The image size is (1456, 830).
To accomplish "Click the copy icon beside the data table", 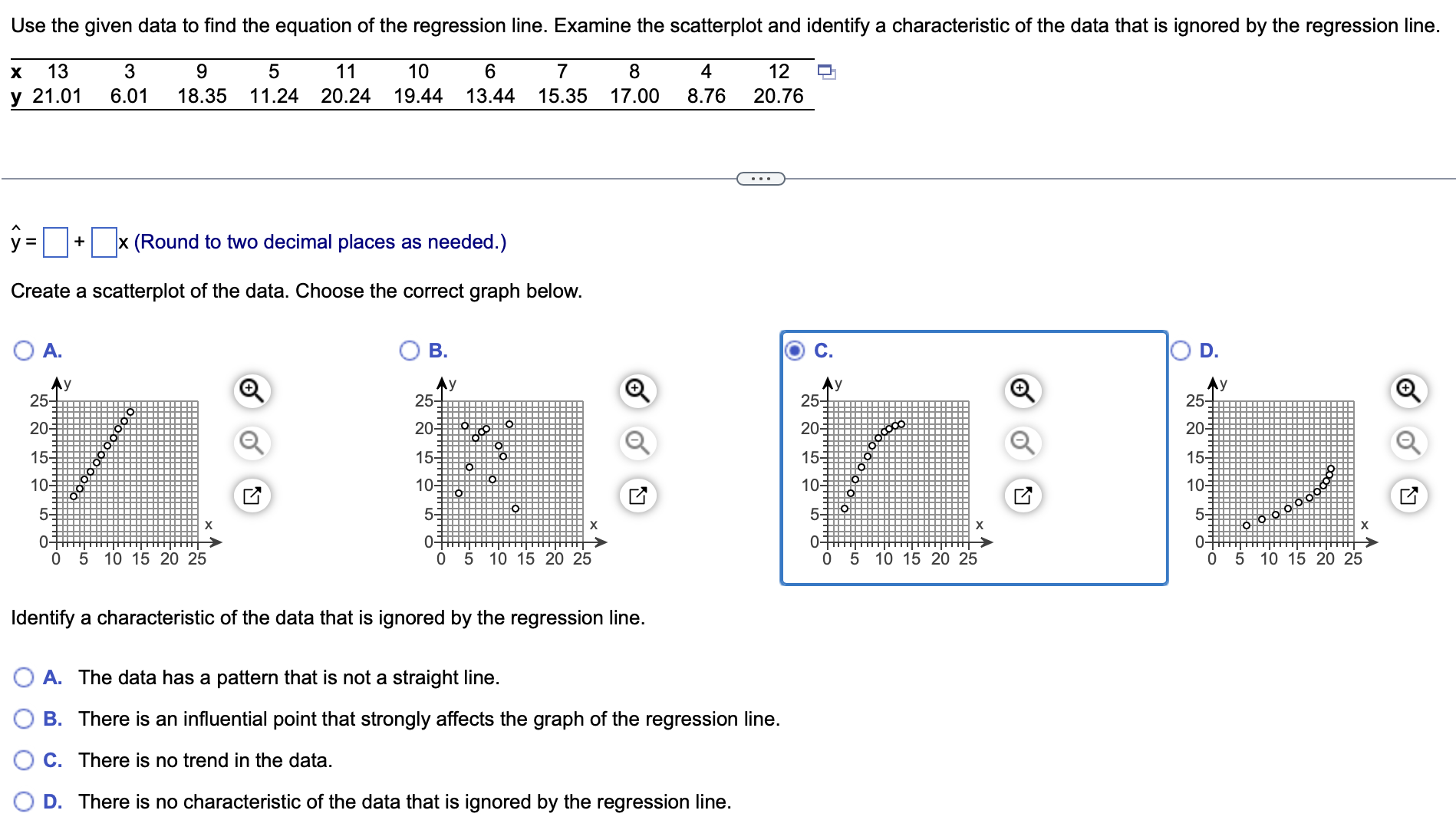I will tap(826, 71).
